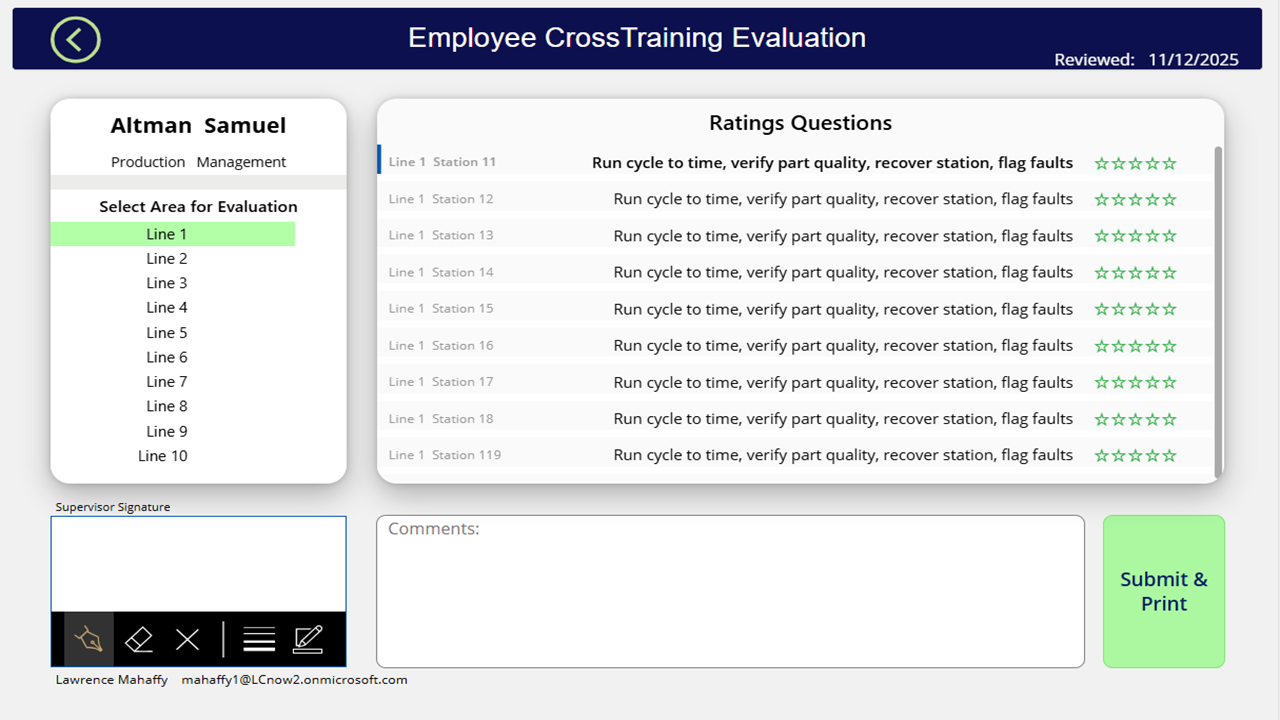The image size is (1280, 720).
Task: Open the stroke thickness lines icon
Action: click(258, 639)
